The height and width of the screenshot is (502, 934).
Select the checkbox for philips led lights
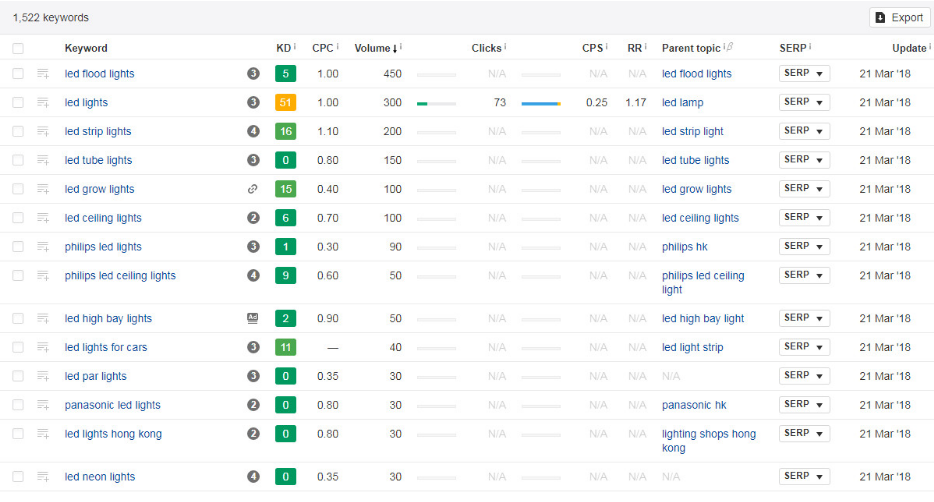18,247
